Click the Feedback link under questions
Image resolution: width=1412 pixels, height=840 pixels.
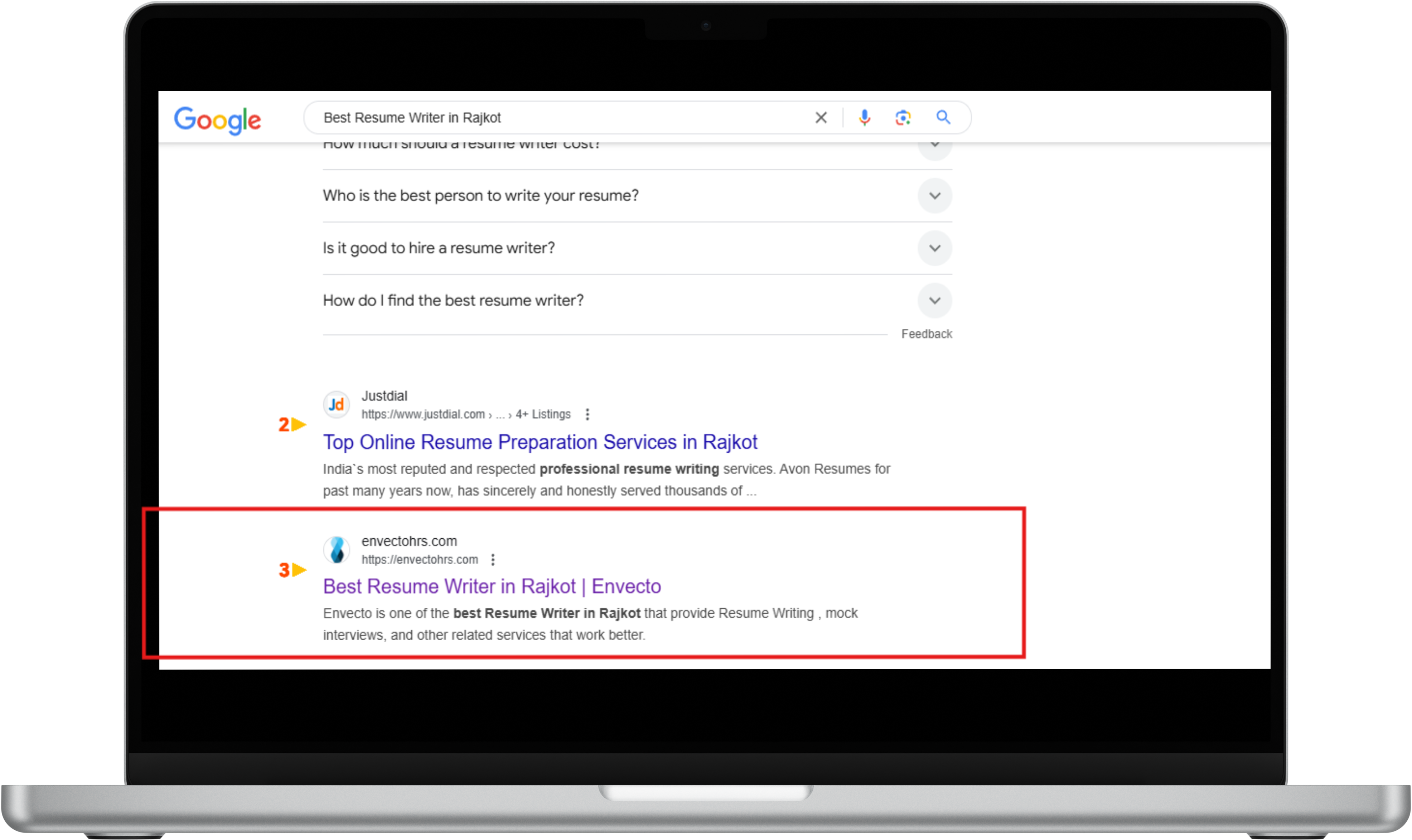[927, 334]
